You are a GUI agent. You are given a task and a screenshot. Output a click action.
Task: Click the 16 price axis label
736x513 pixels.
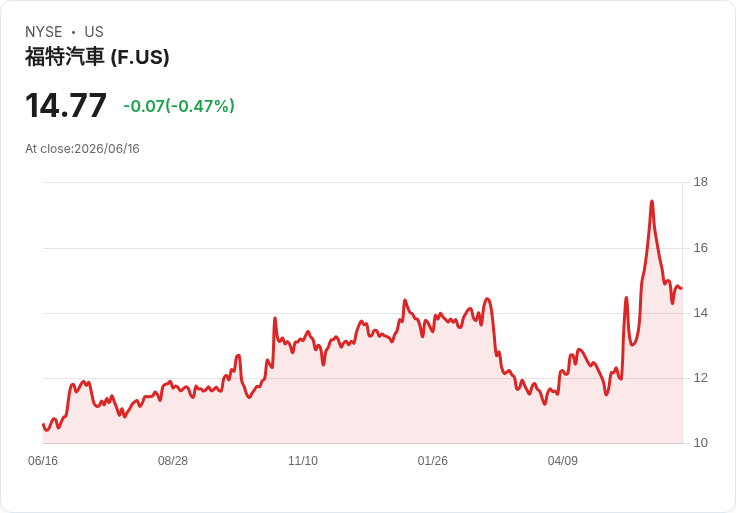tap(700, 248)
